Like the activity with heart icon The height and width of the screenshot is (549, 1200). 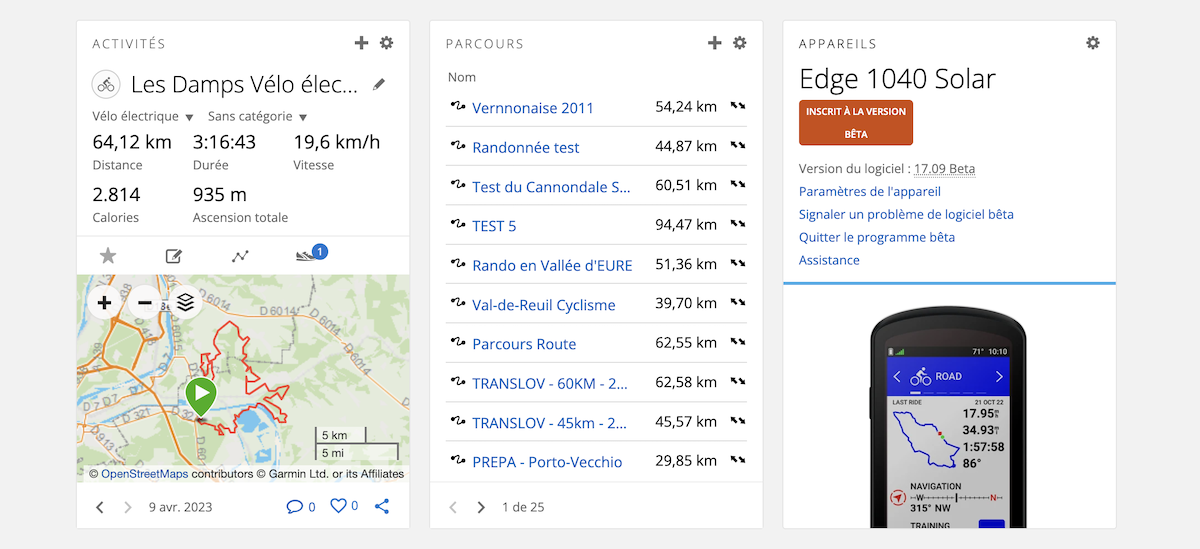(339, 507)
